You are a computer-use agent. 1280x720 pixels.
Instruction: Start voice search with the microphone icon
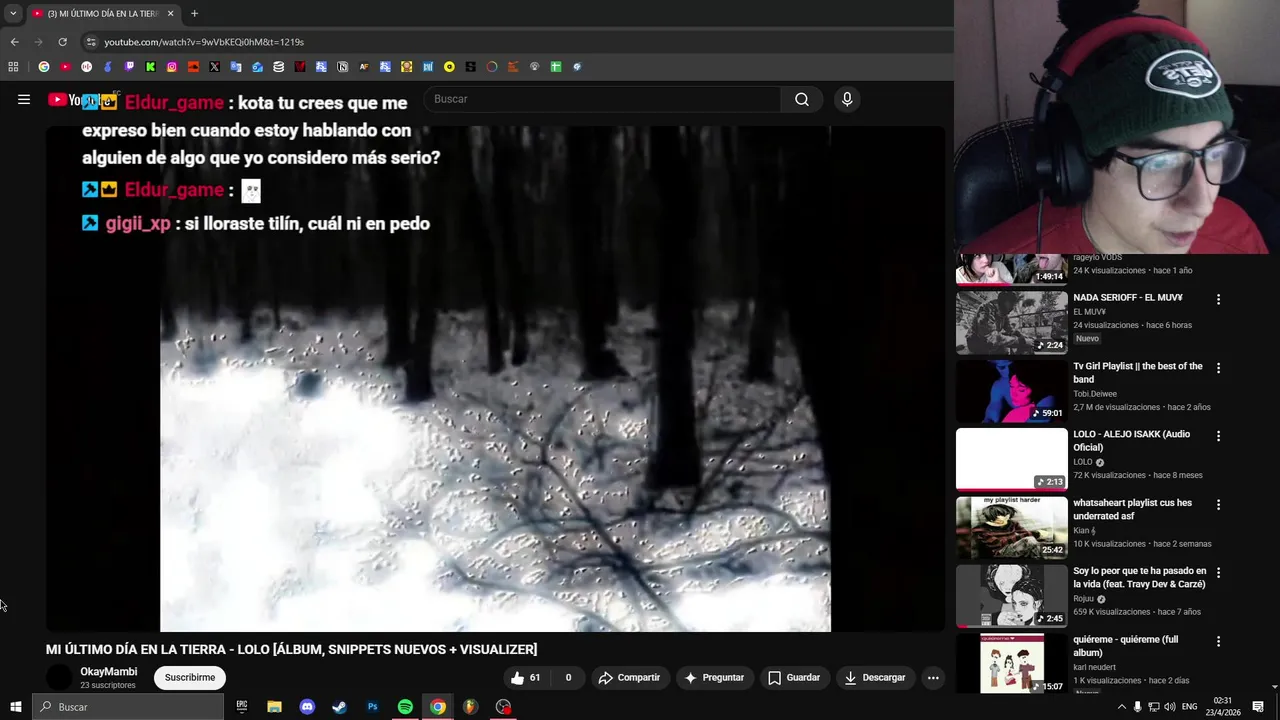[847, 99]
